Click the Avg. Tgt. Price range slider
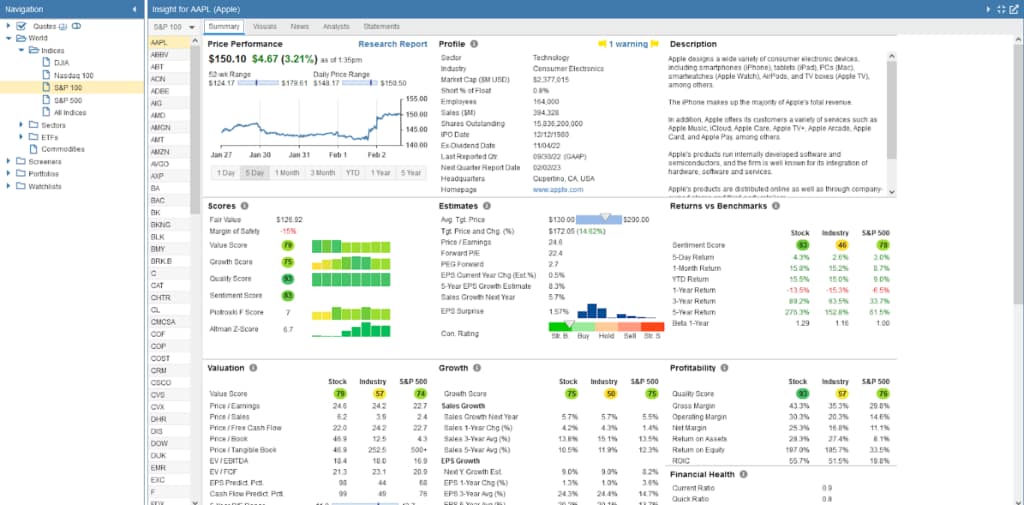 599,219
